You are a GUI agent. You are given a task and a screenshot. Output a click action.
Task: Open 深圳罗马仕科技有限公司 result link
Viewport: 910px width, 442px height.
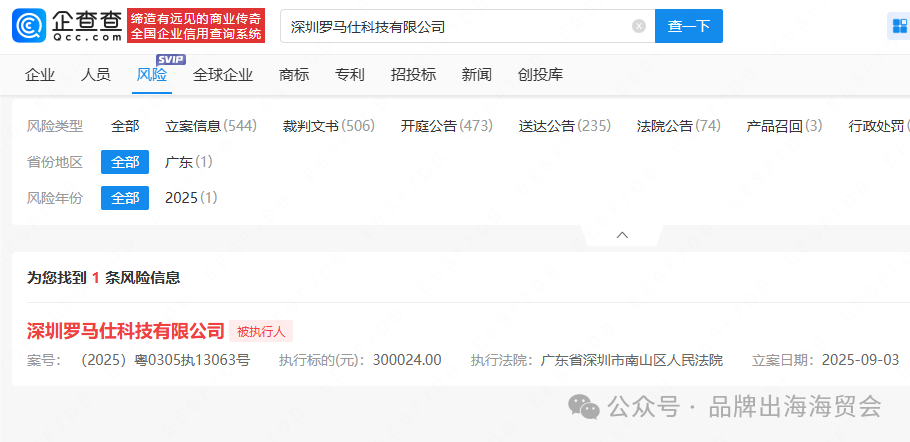coord(125,331)
